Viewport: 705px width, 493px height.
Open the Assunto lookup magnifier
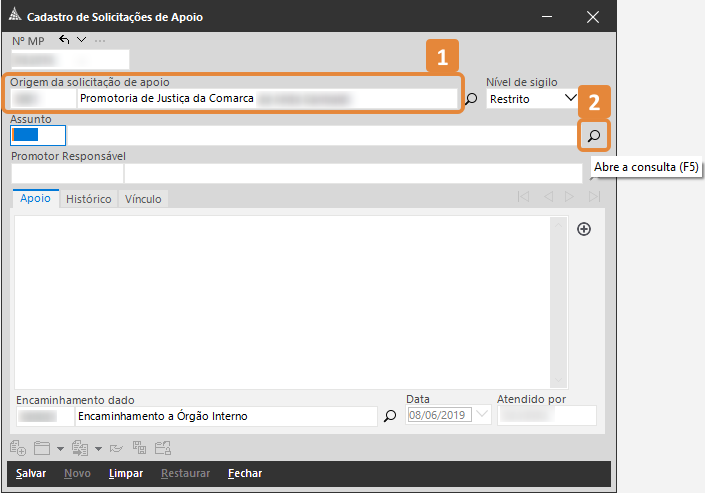594,135
